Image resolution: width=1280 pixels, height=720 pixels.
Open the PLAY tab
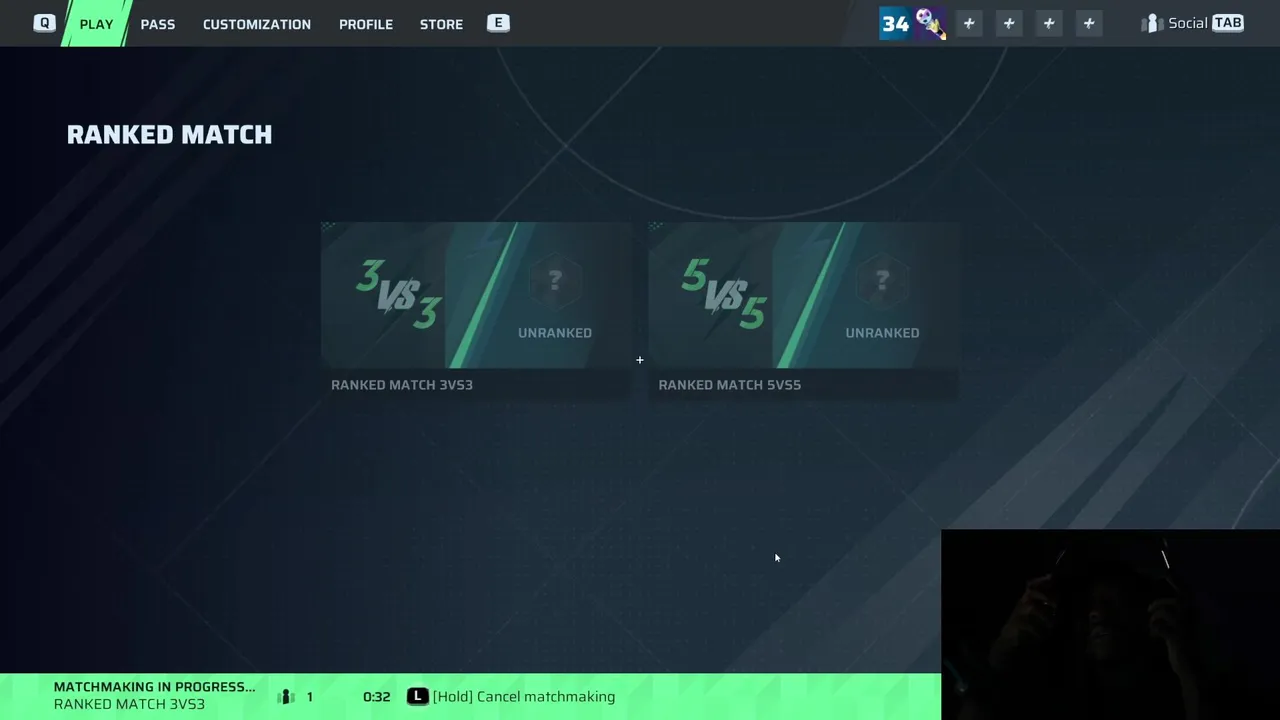click(96, 24)
